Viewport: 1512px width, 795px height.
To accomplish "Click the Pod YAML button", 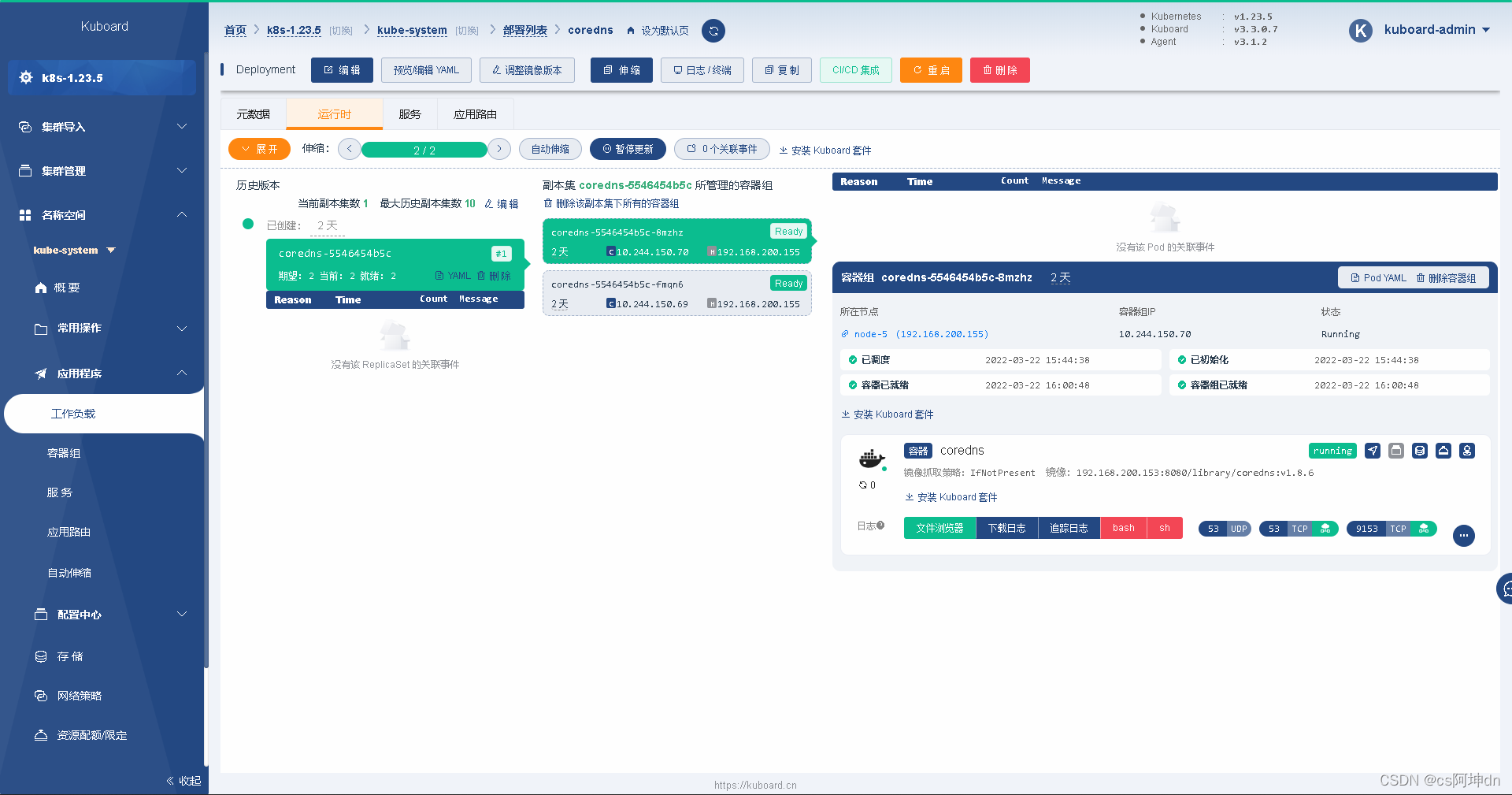I will pos(1378,278).
